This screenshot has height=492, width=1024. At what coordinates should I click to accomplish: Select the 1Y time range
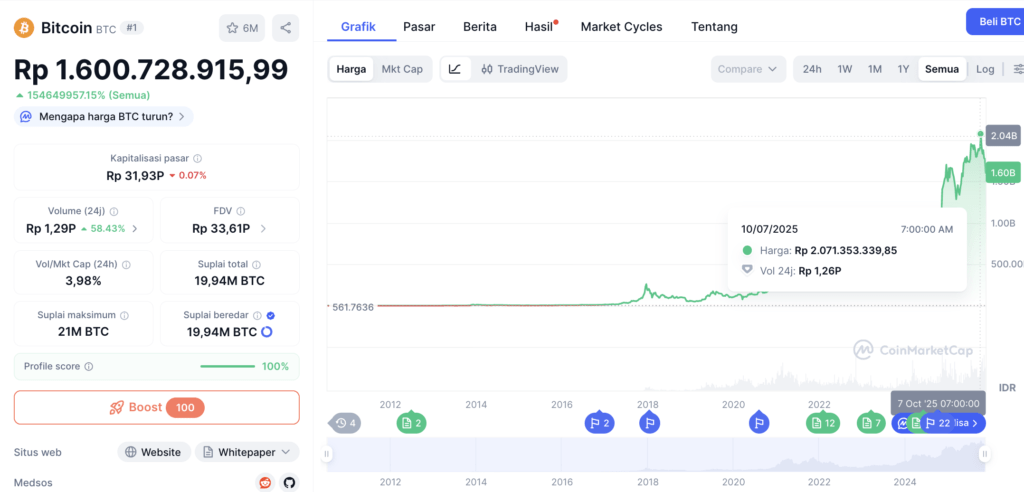(903, 69)
